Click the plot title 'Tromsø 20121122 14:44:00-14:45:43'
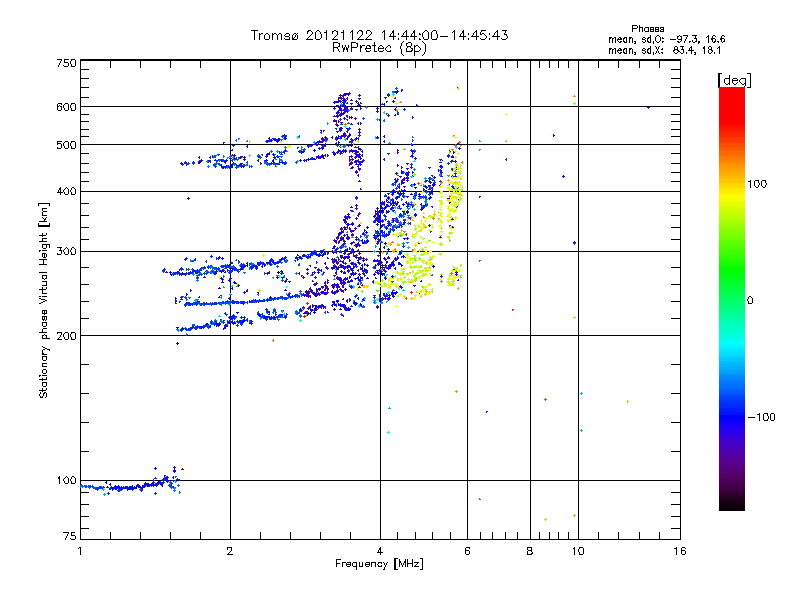Image resolution: width=800 pixels, height=600 pixels. [x=379, y=35]
